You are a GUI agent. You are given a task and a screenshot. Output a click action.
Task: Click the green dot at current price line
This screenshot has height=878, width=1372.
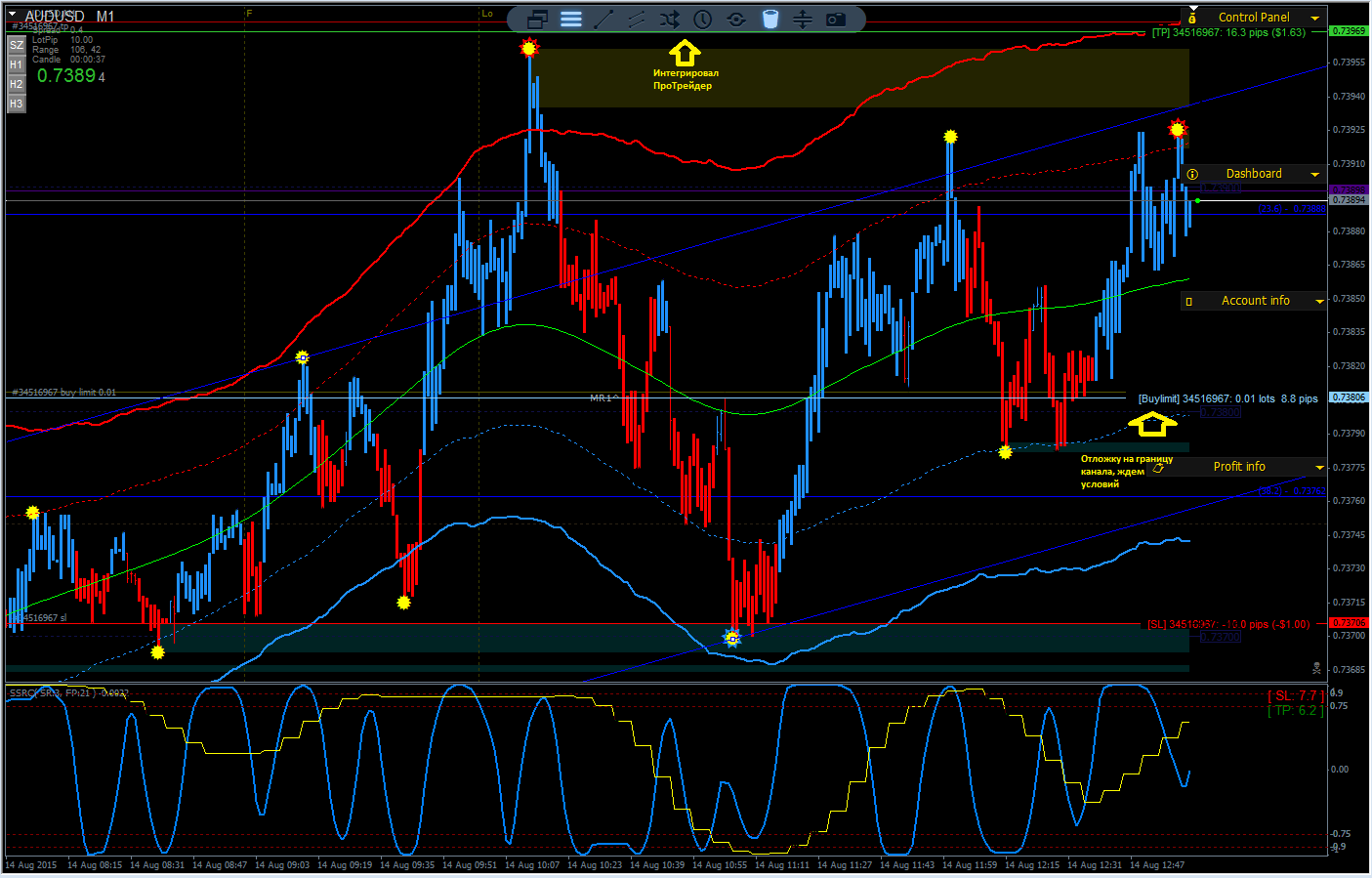pyautogui.click(x=1198, y=200)
